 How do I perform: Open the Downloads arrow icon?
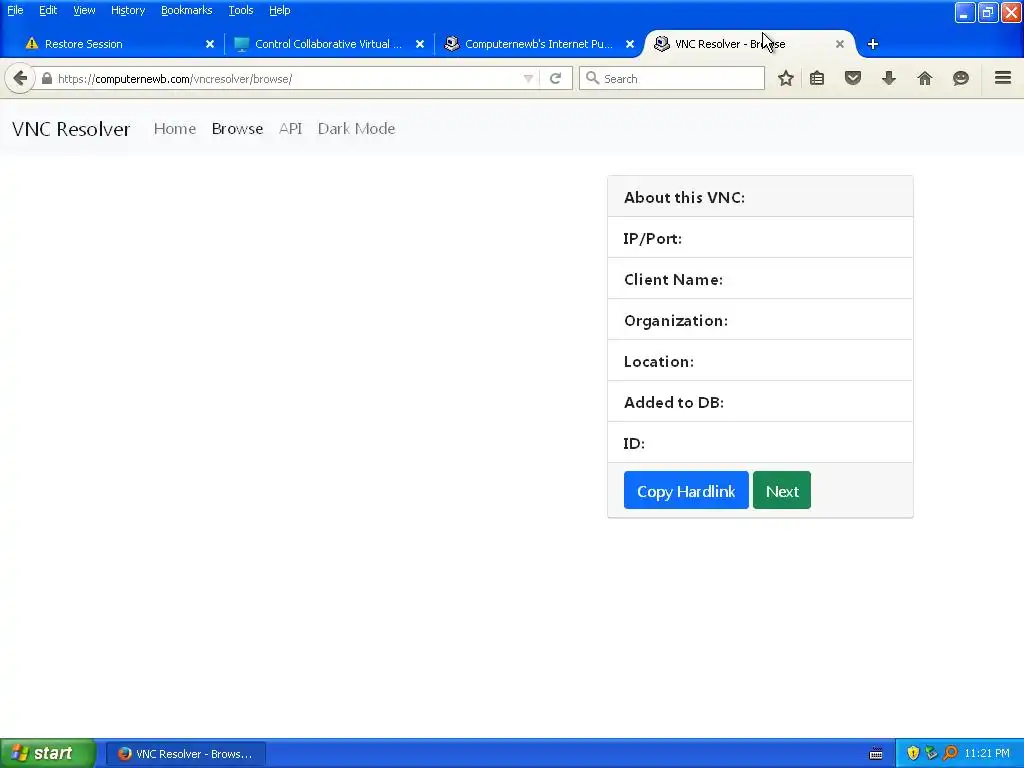click(889, 79)
